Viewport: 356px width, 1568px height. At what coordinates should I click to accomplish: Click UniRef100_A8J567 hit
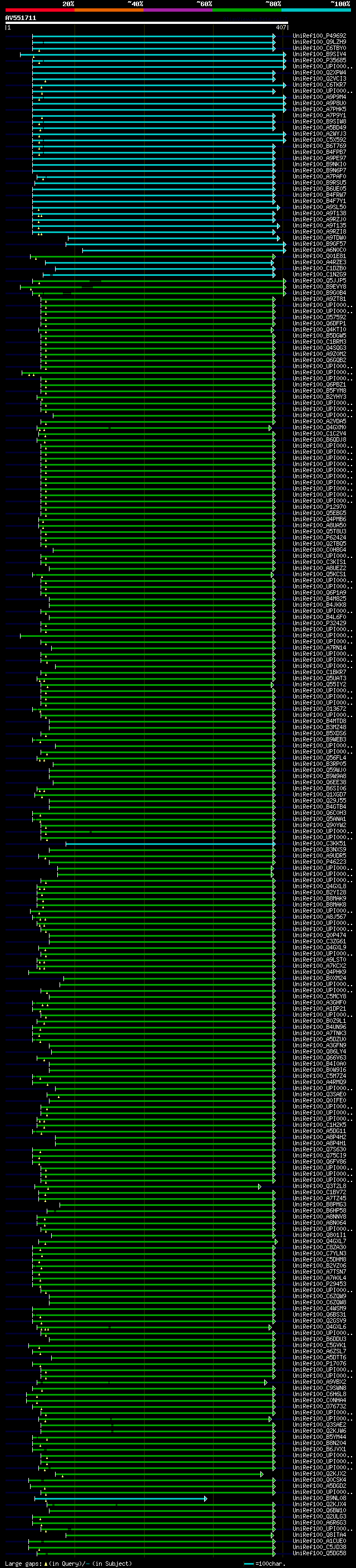pyautogui.click(x=319, y=917)
